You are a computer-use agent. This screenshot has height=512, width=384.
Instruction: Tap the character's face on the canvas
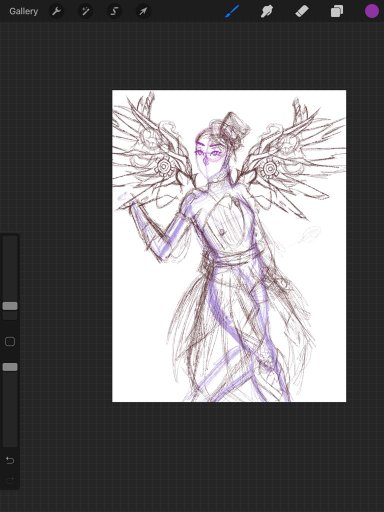209,158
